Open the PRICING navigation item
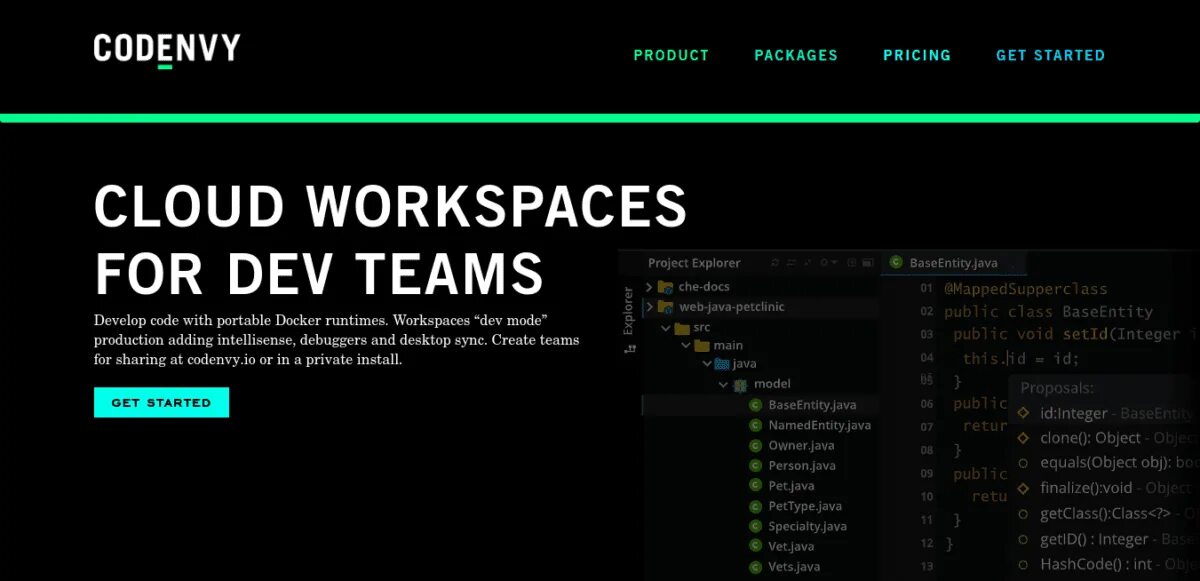Image resolution: width=1200 pixels, height=581 pixels. click(917, 56)
